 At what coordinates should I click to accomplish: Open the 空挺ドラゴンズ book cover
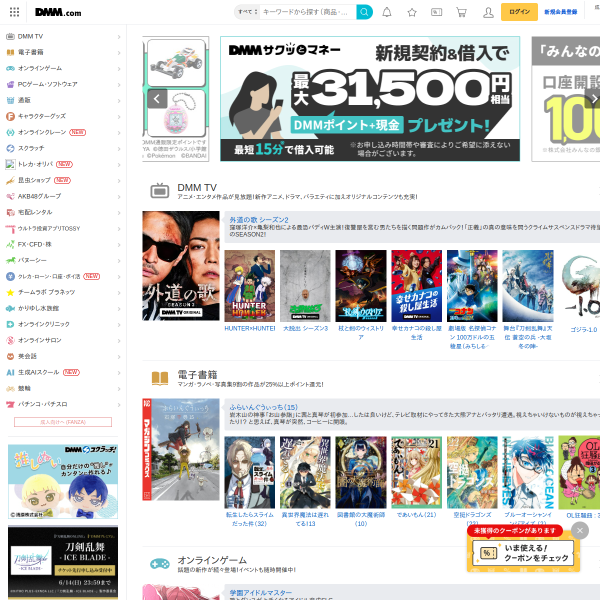tap(472, 472)
